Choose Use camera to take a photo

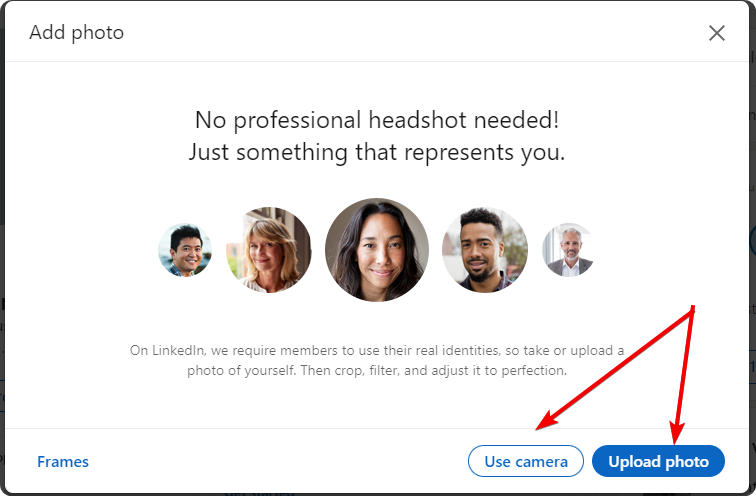[526, 461]
